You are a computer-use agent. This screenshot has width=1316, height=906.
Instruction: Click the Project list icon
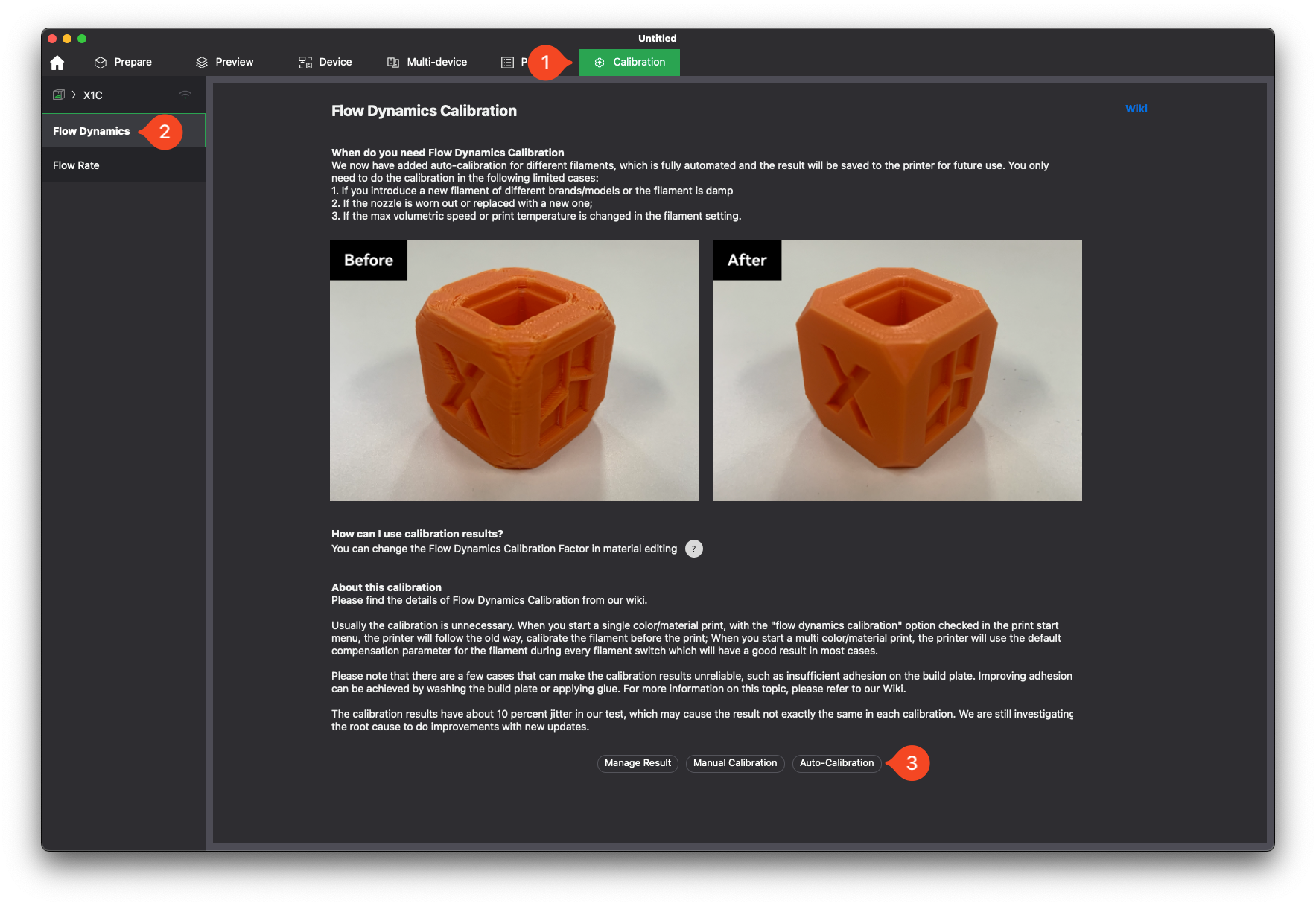coord(507,63)
